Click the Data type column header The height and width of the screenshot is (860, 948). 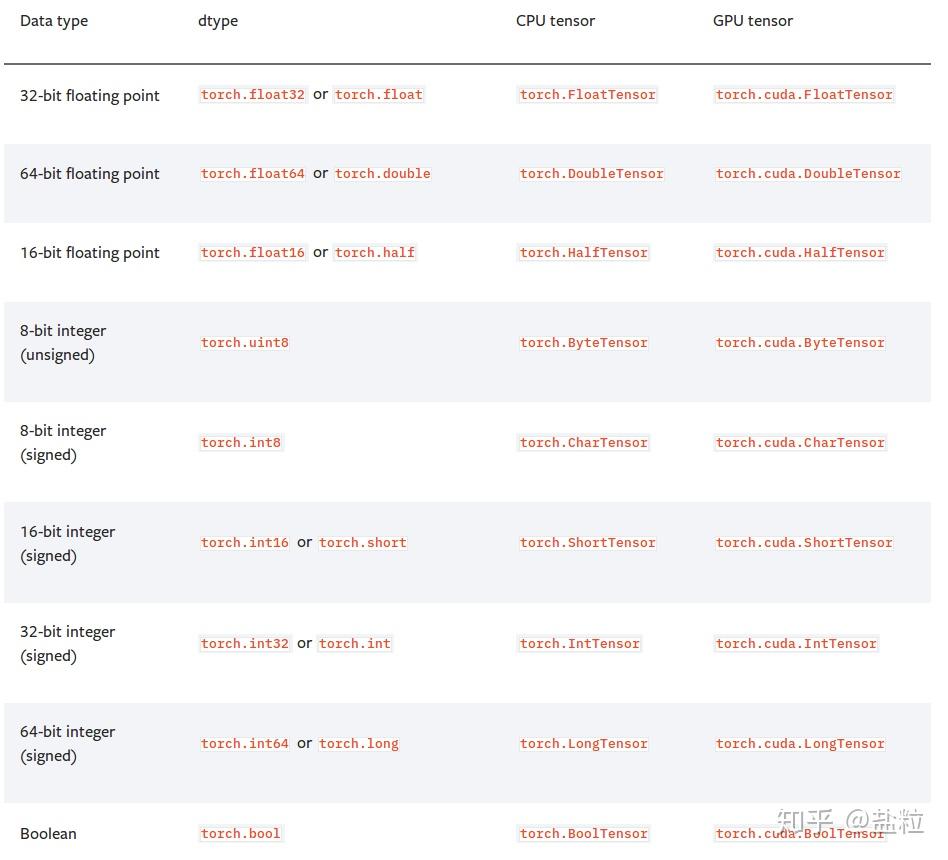54,21
